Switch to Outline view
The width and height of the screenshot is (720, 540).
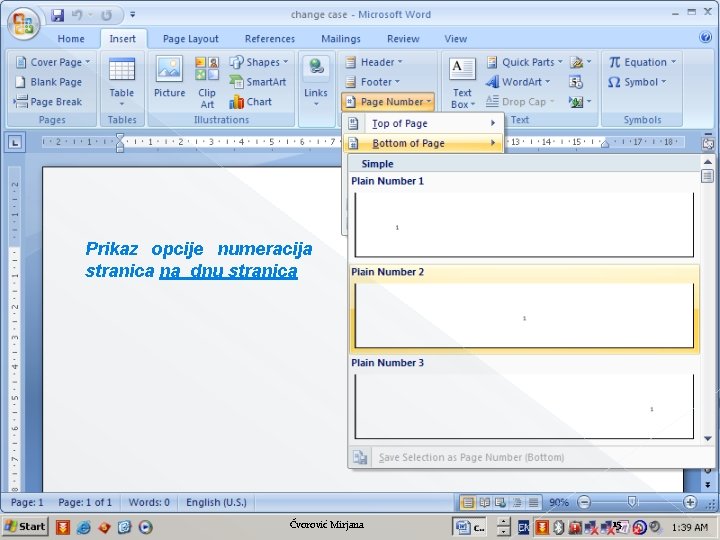click(x=517, y=502)
